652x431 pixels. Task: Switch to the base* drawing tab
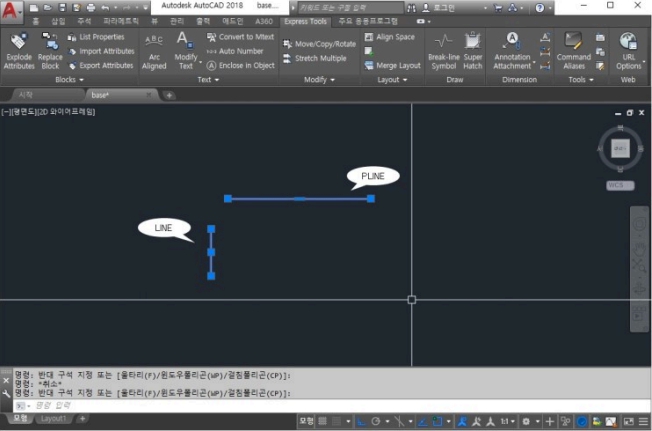click(x=121, y=95)
